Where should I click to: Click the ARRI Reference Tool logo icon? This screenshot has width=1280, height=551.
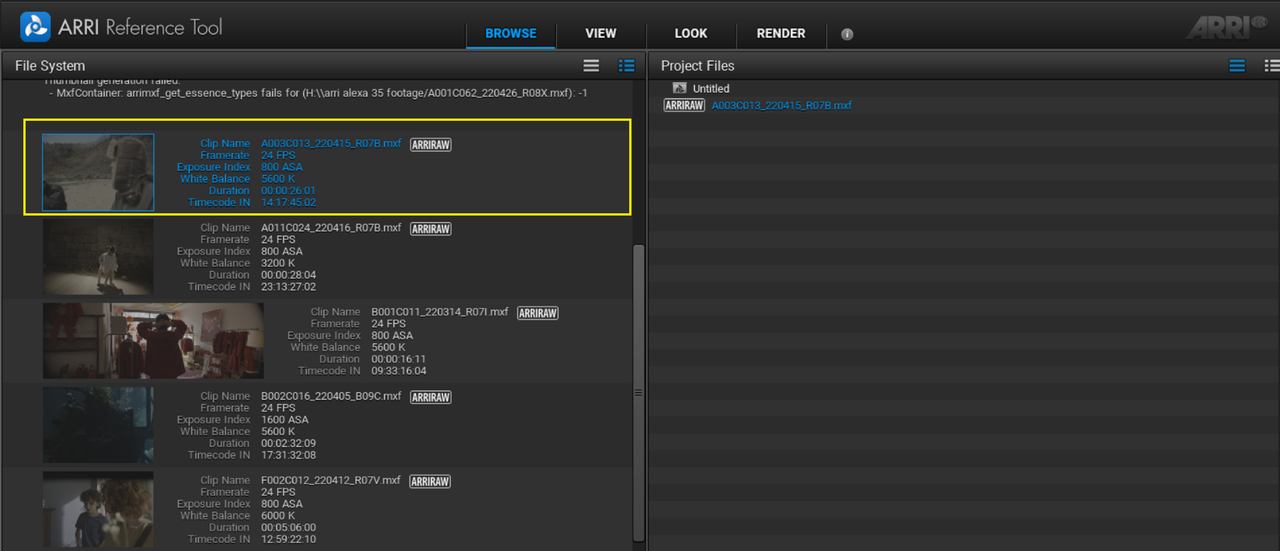(35, 26)
